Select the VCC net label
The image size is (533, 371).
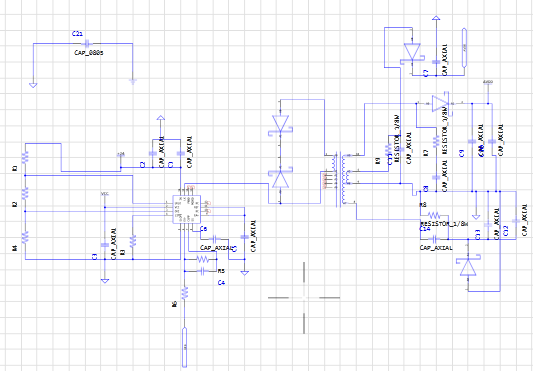coord(105,193)
